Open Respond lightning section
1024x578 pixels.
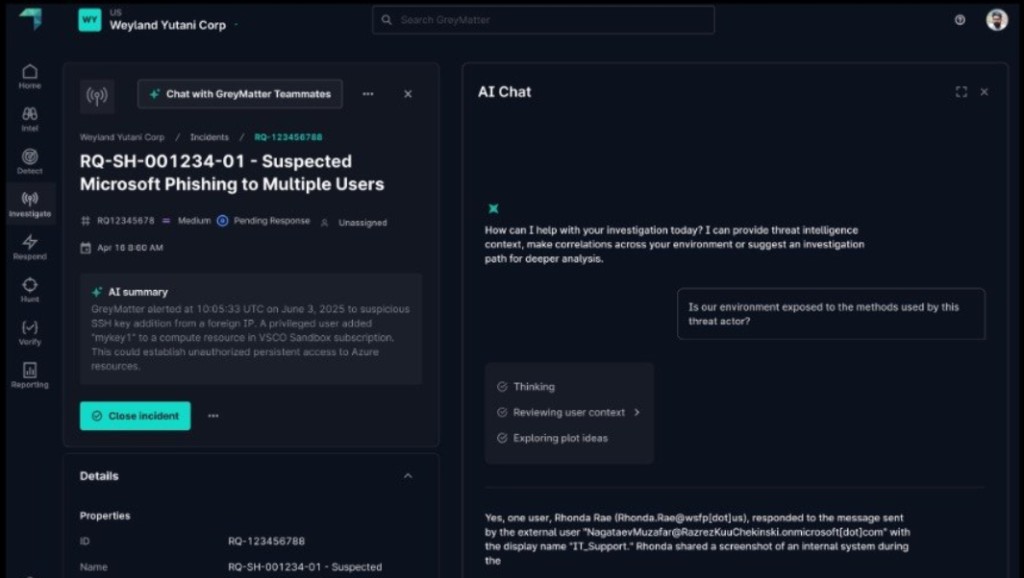click(x=29, y=247)
